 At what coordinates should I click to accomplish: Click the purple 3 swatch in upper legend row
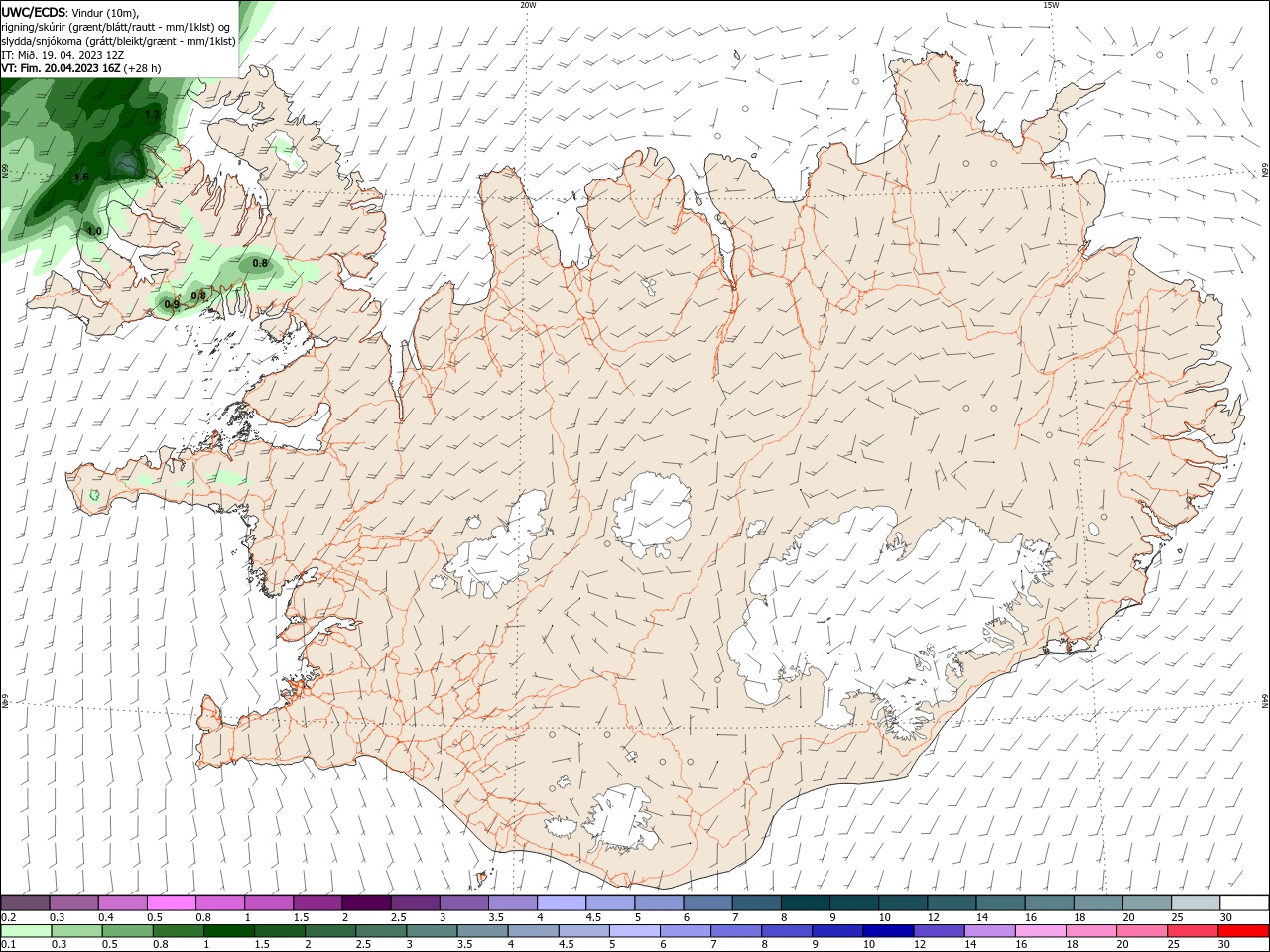point(464,903)
